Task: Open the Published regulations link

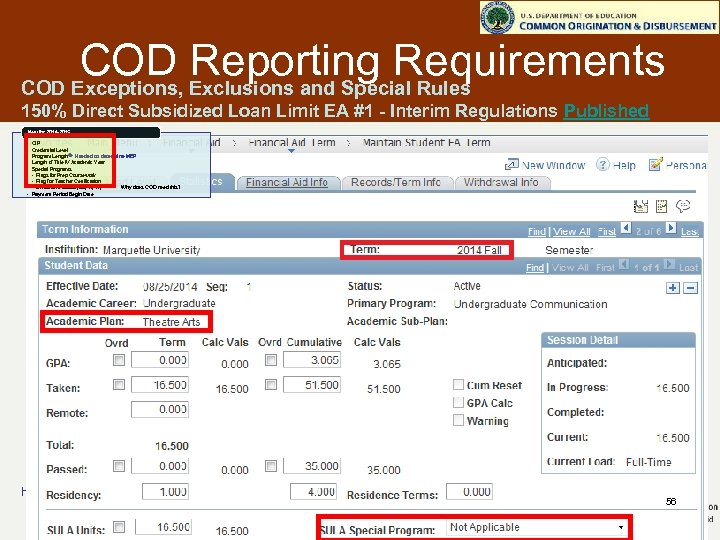Action: pyautogui.click(x=606, y=111)
